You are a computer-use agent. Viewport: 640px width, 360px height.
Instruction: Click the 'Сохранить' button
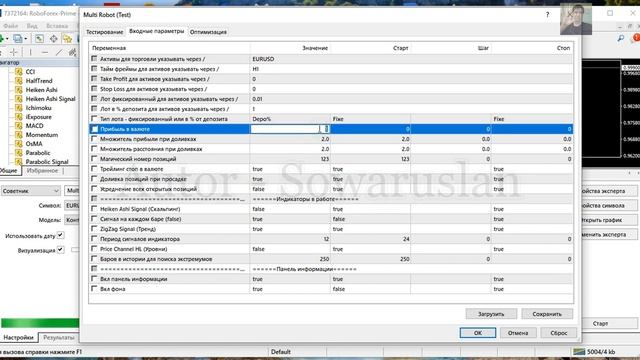(x=547, y=314)
